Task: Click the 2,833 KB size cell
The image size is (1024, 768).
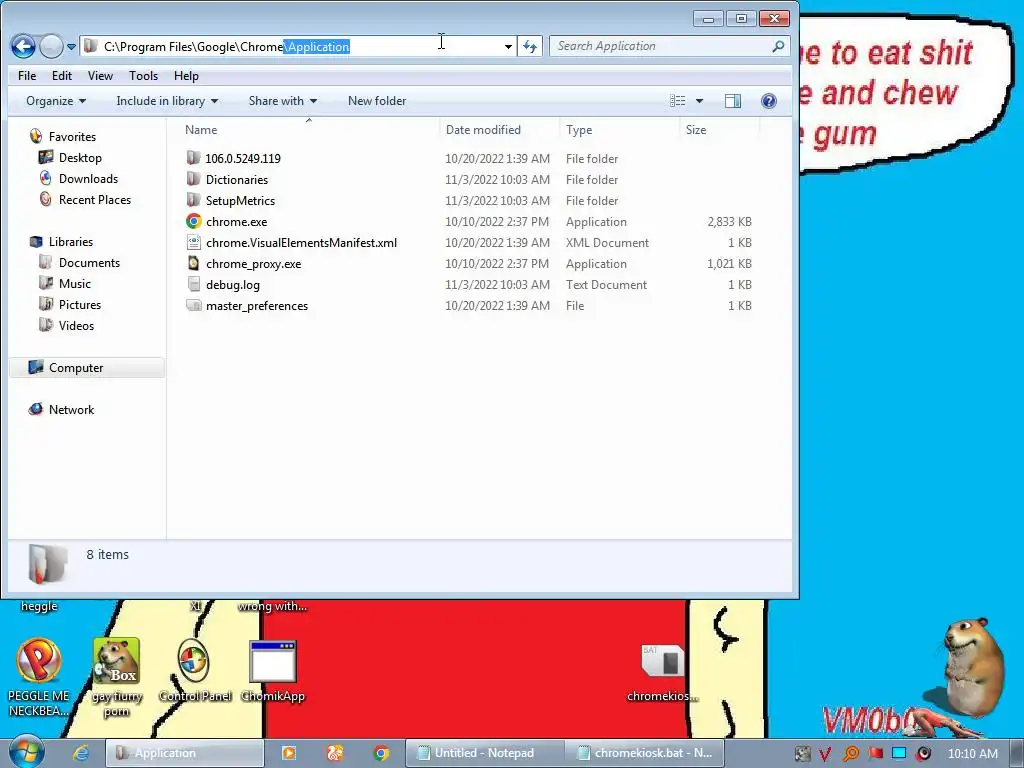Action: coord(729,221)
